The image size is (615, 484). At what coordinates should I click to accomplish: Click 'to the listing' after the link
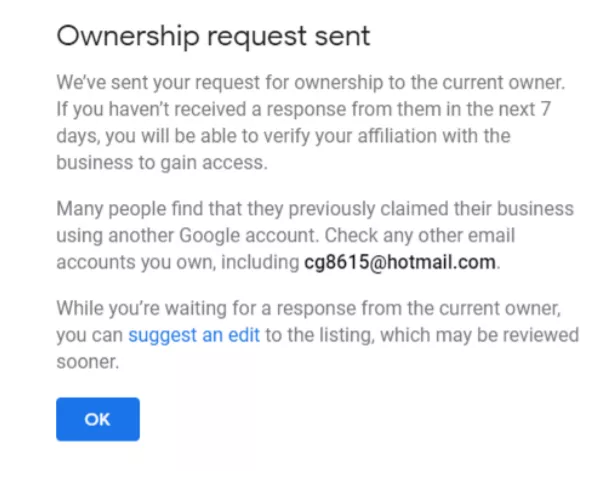[x=318, y=336]
